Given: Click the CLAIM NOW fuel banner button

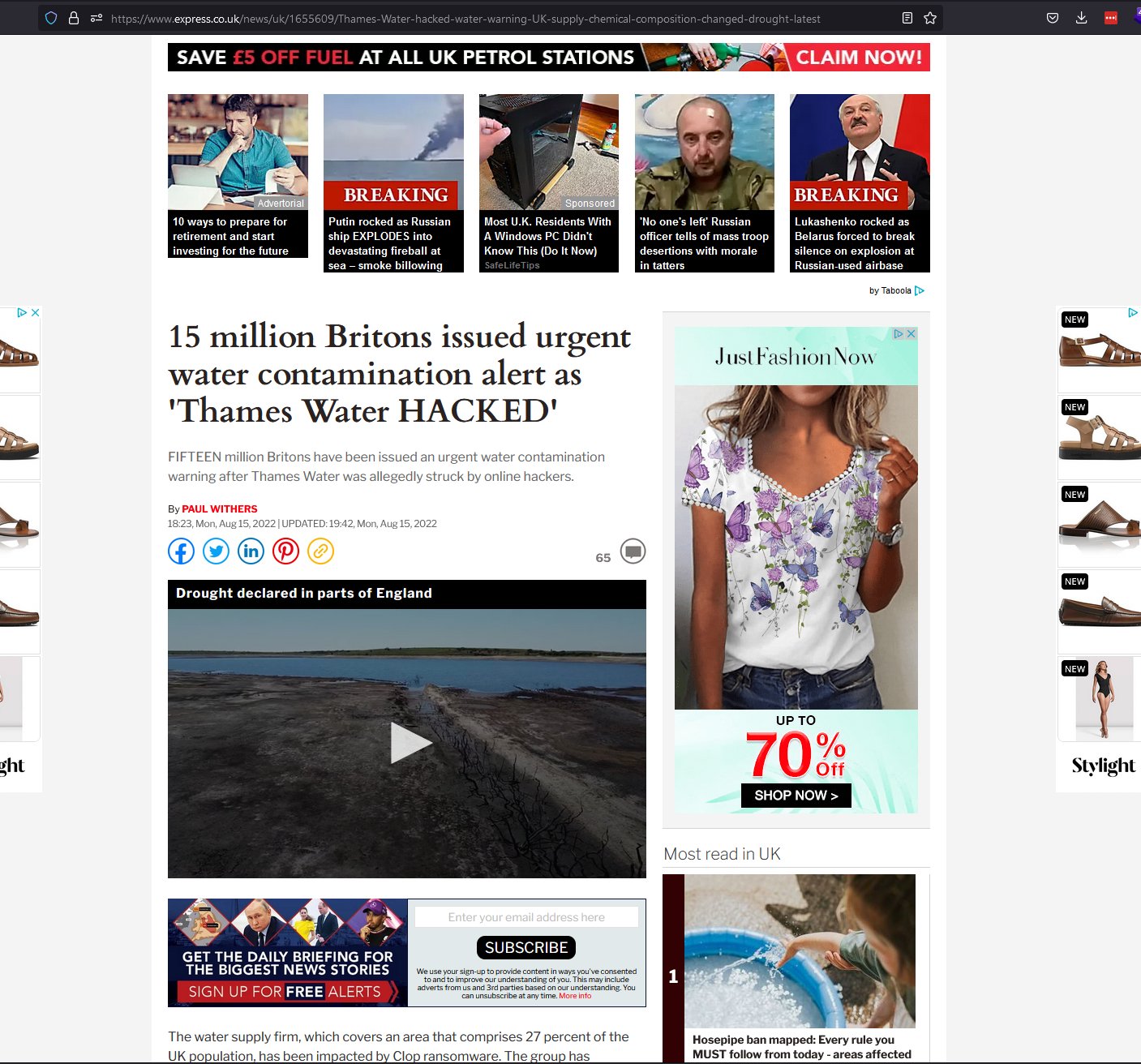Looking at the screenshot, I should coord(859,58).
